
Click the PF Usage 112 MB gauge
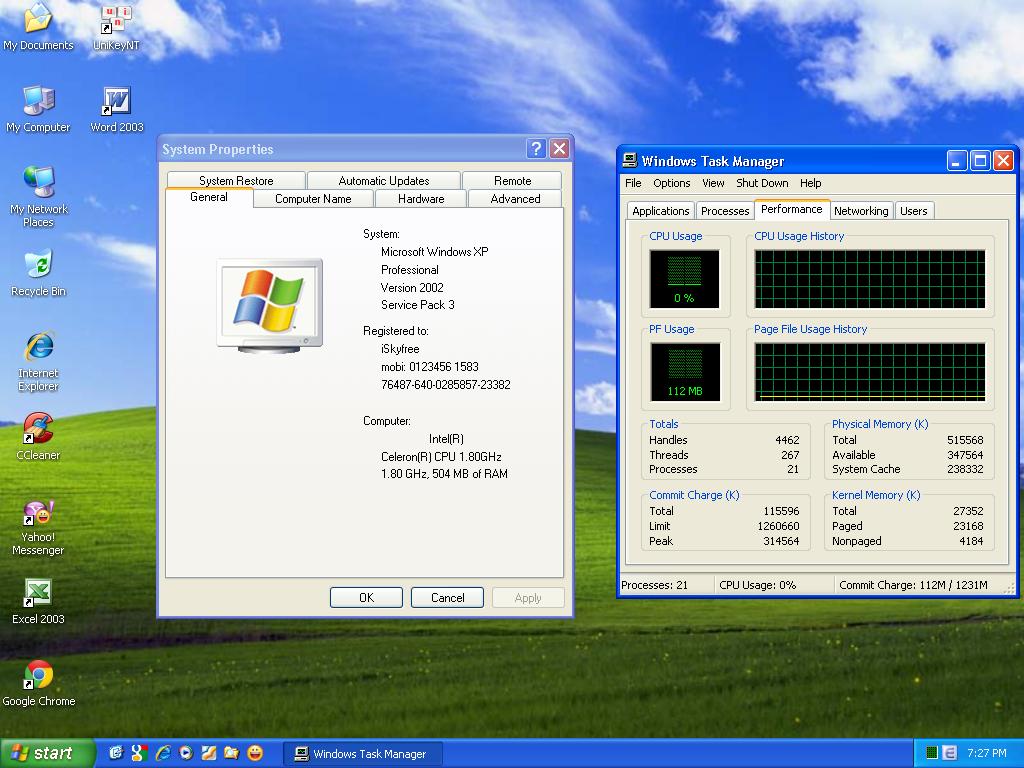[x=685, y=372]
